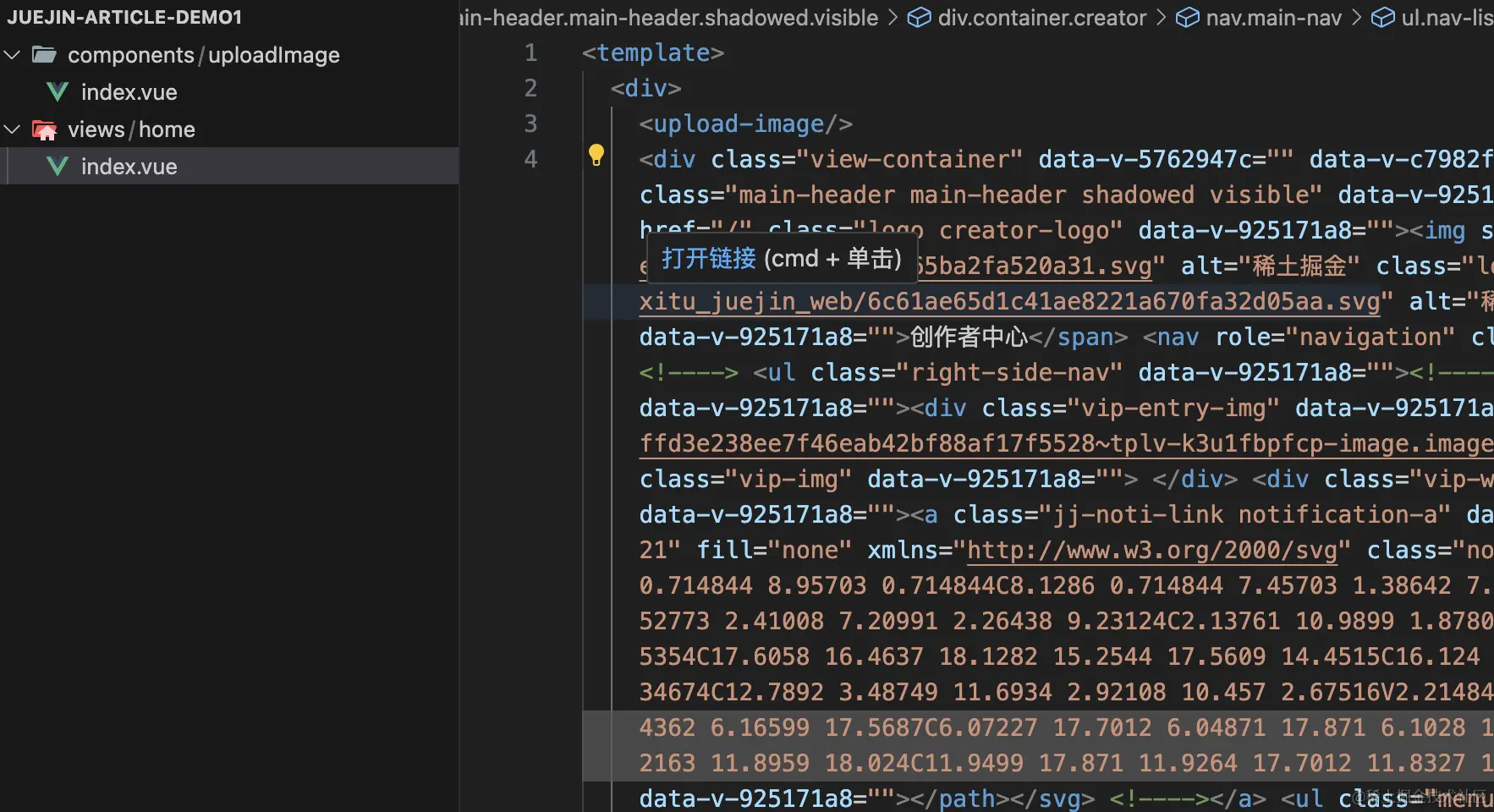Viewport: 1494px width, 812px height.
Task: Click line number 3 in the gutter
Action: (x=530, y=124)
